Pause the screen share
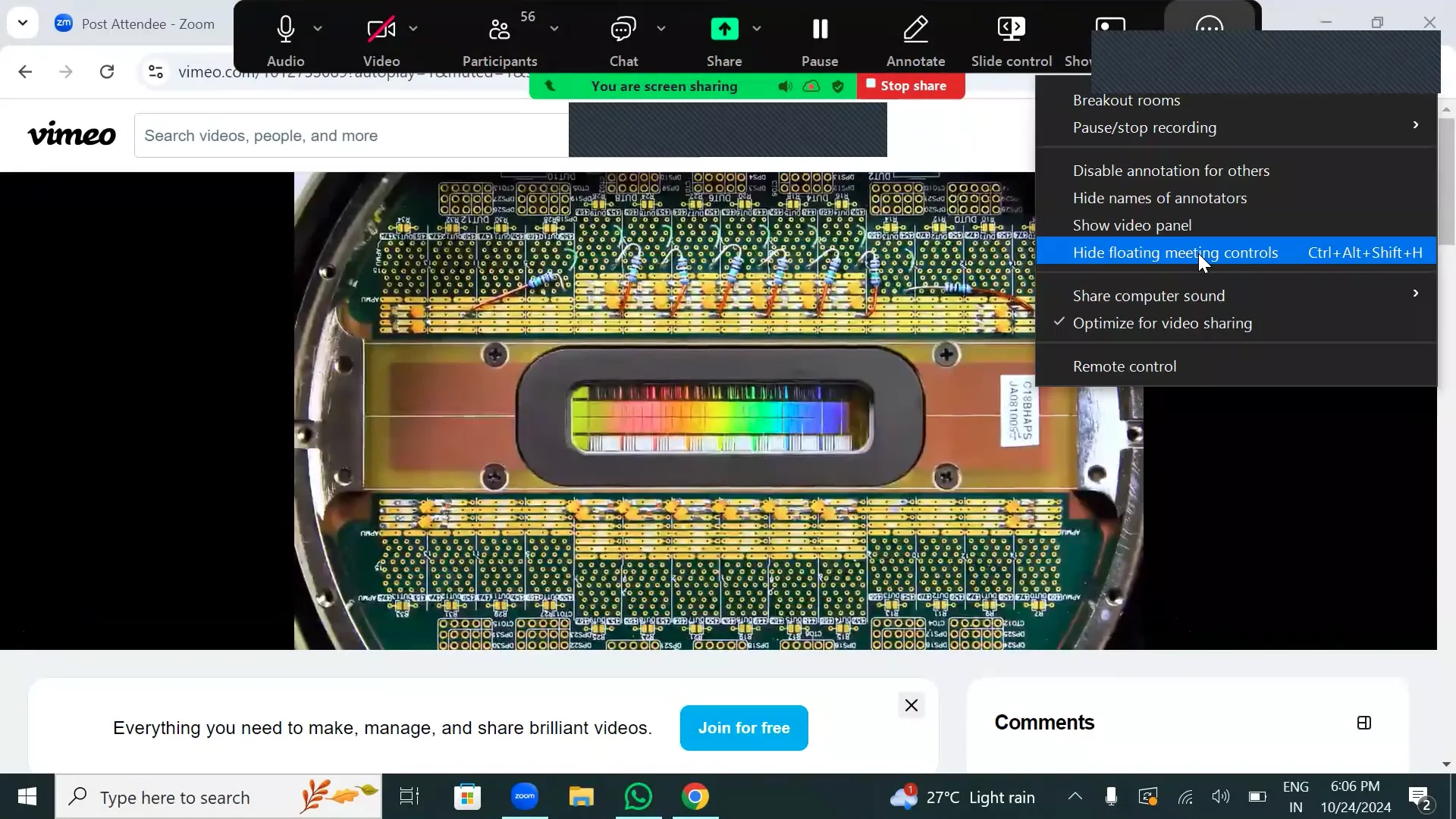The height and width of the screenshot is (819, 1456). [820, 30]
